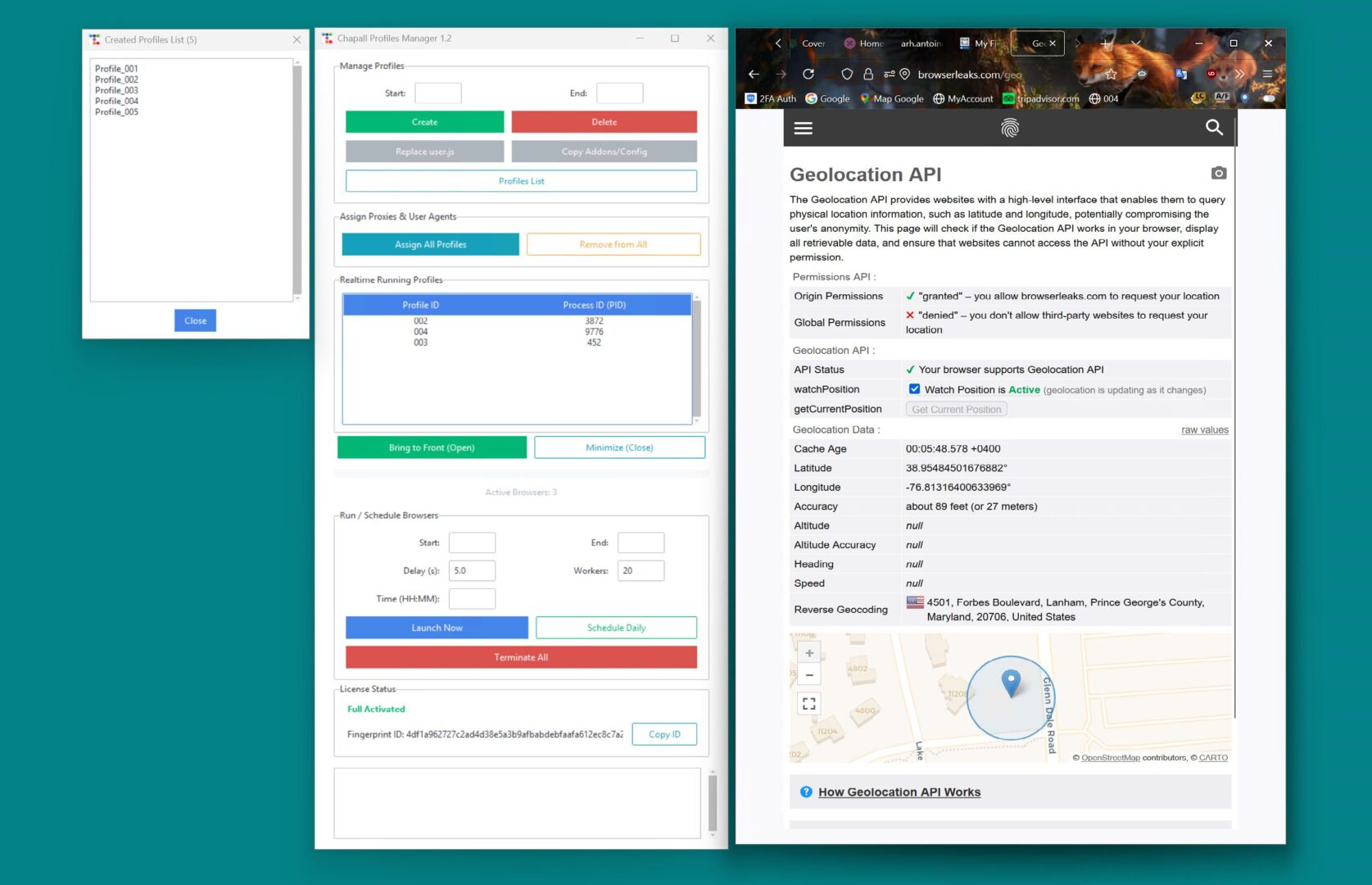Switch to the Home browser tab
The height and width of the screenshot is (885, 1372).
coord(864,43)
